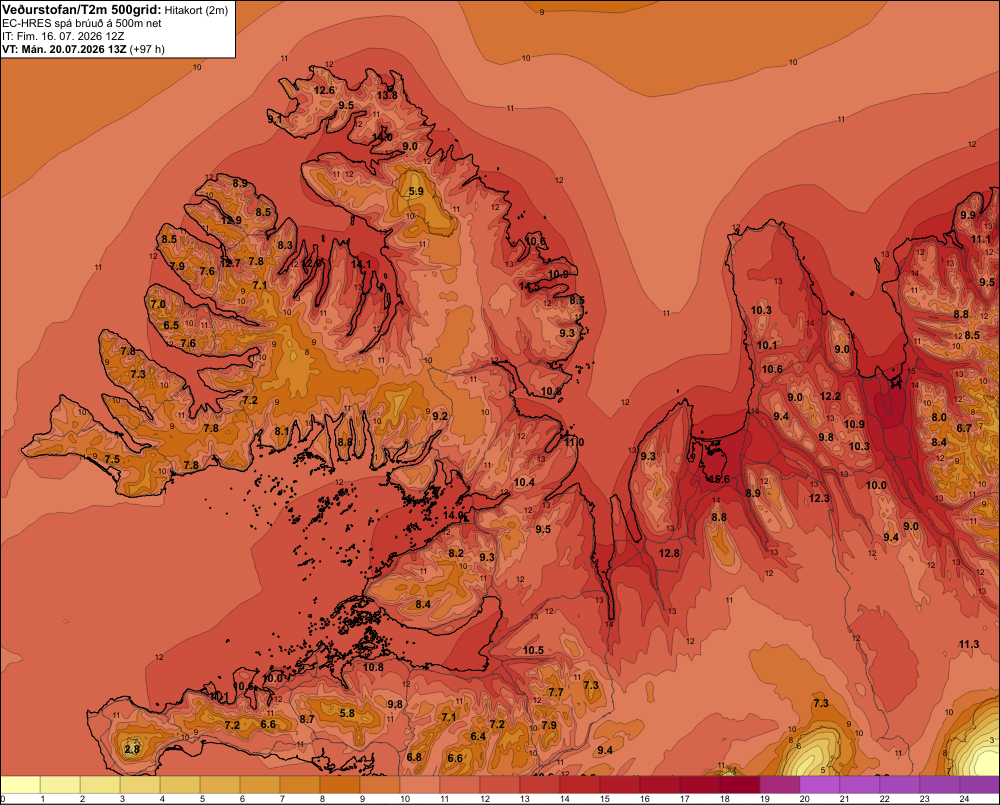Click the '2.8' temperature value
This screenshot has width=1000, height=805.
pos(132,749)
